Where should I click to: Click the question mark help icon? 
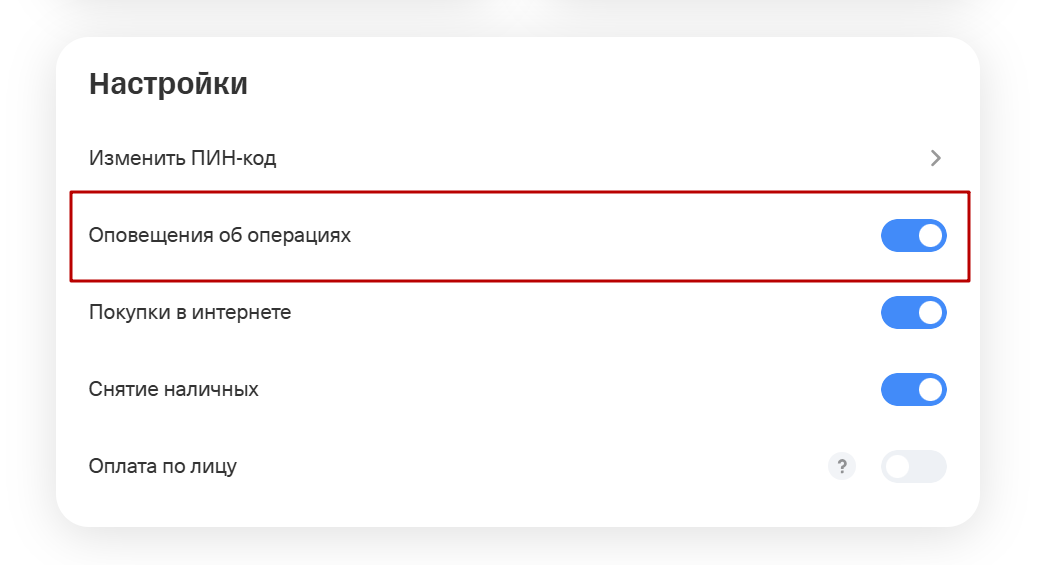[842, 466]
